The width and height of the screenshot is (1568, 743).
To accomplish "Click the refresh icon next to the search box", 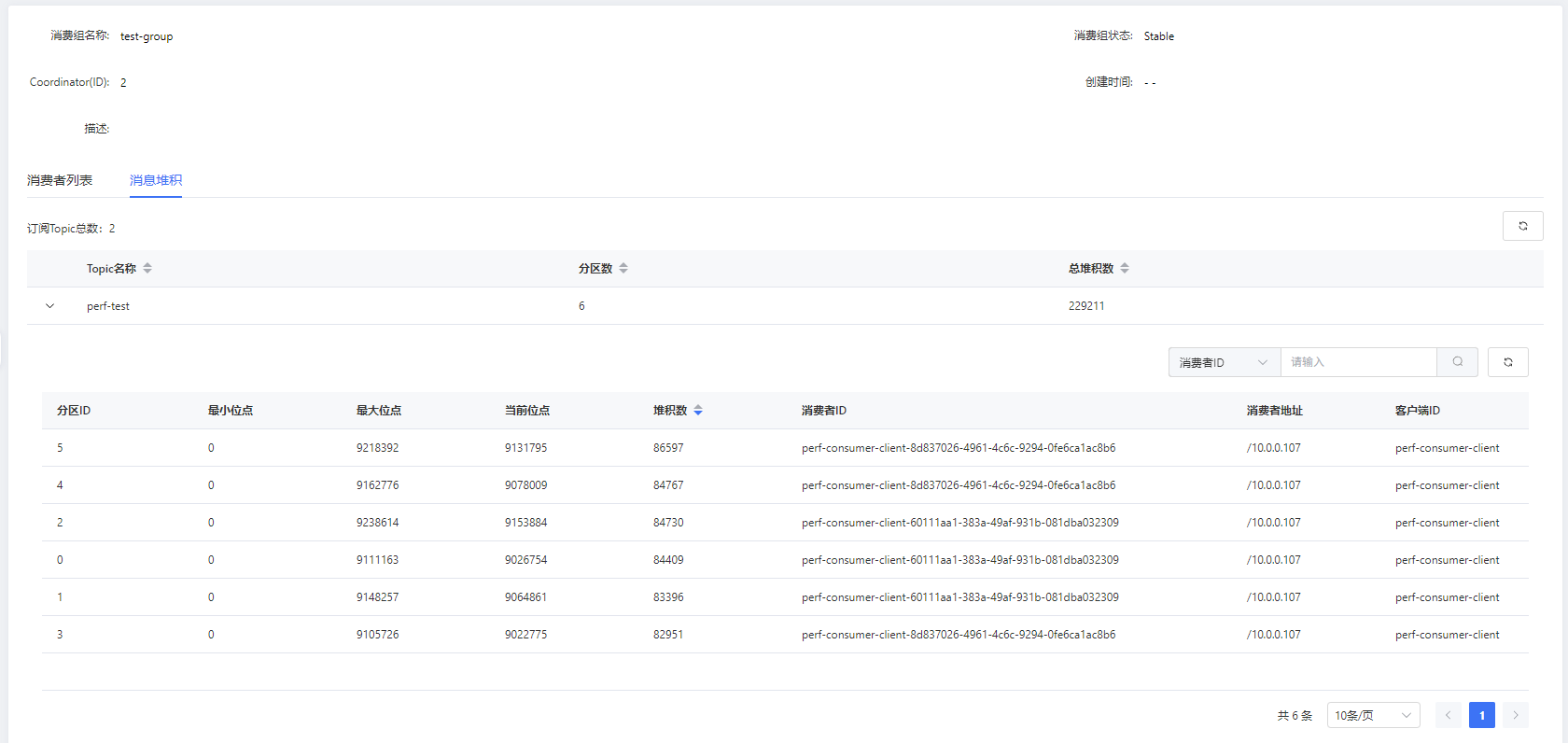I will 1507,362.
